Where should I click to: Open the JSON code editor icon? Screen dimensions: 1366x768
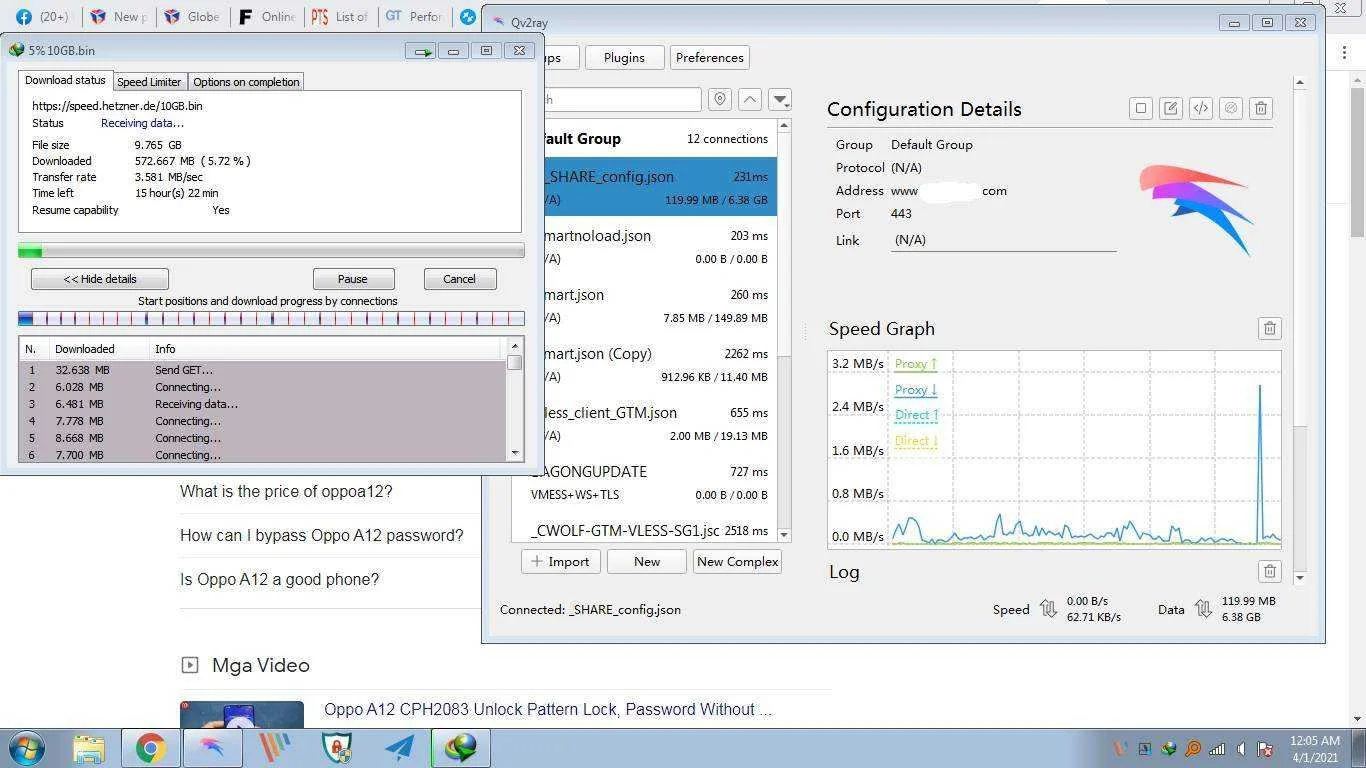(1200, 108)
